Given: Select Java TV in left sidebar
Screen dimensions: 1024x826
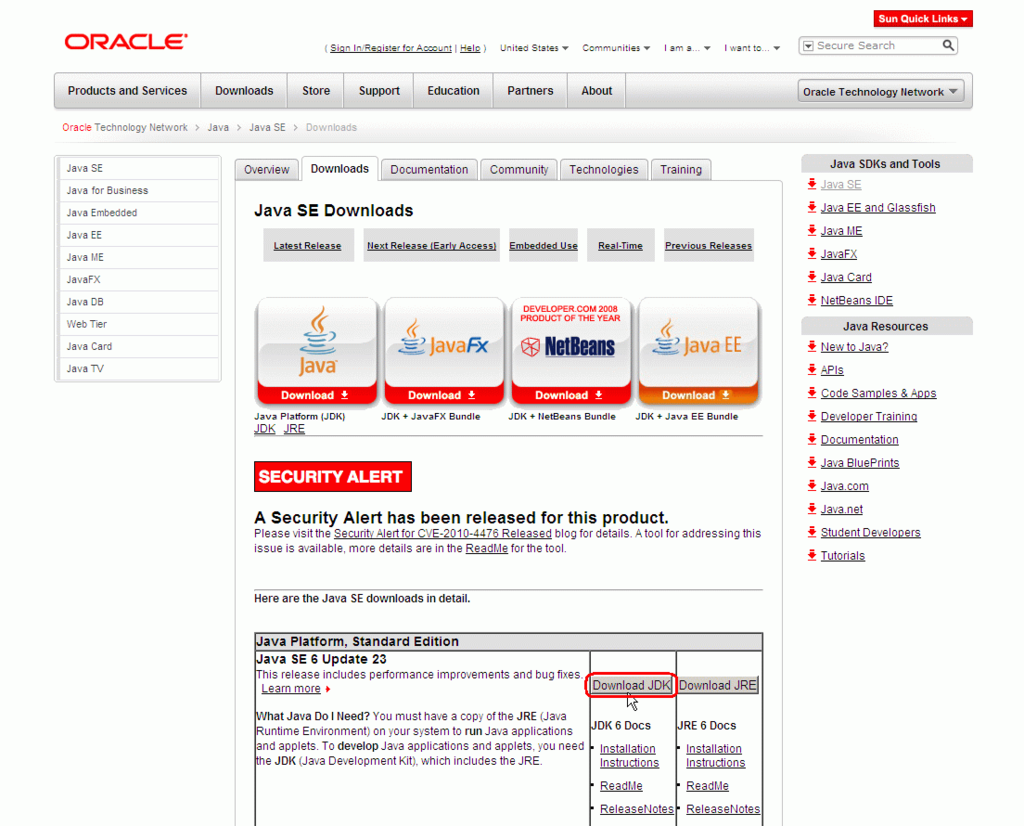Looking at the screenshot, I should [x=138, y=368].
